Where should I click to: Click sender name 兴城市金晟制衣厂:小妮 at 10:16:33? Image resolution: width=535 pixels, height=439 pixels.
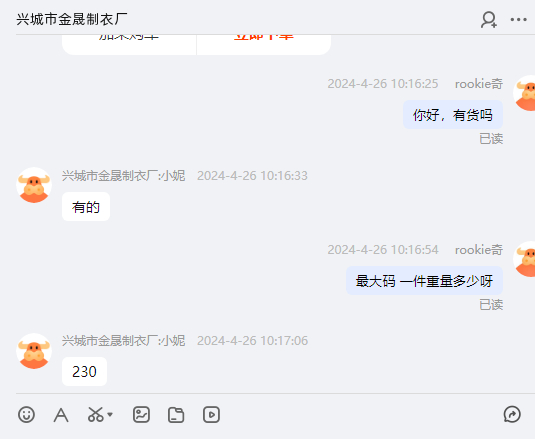(x=124, y=176)
